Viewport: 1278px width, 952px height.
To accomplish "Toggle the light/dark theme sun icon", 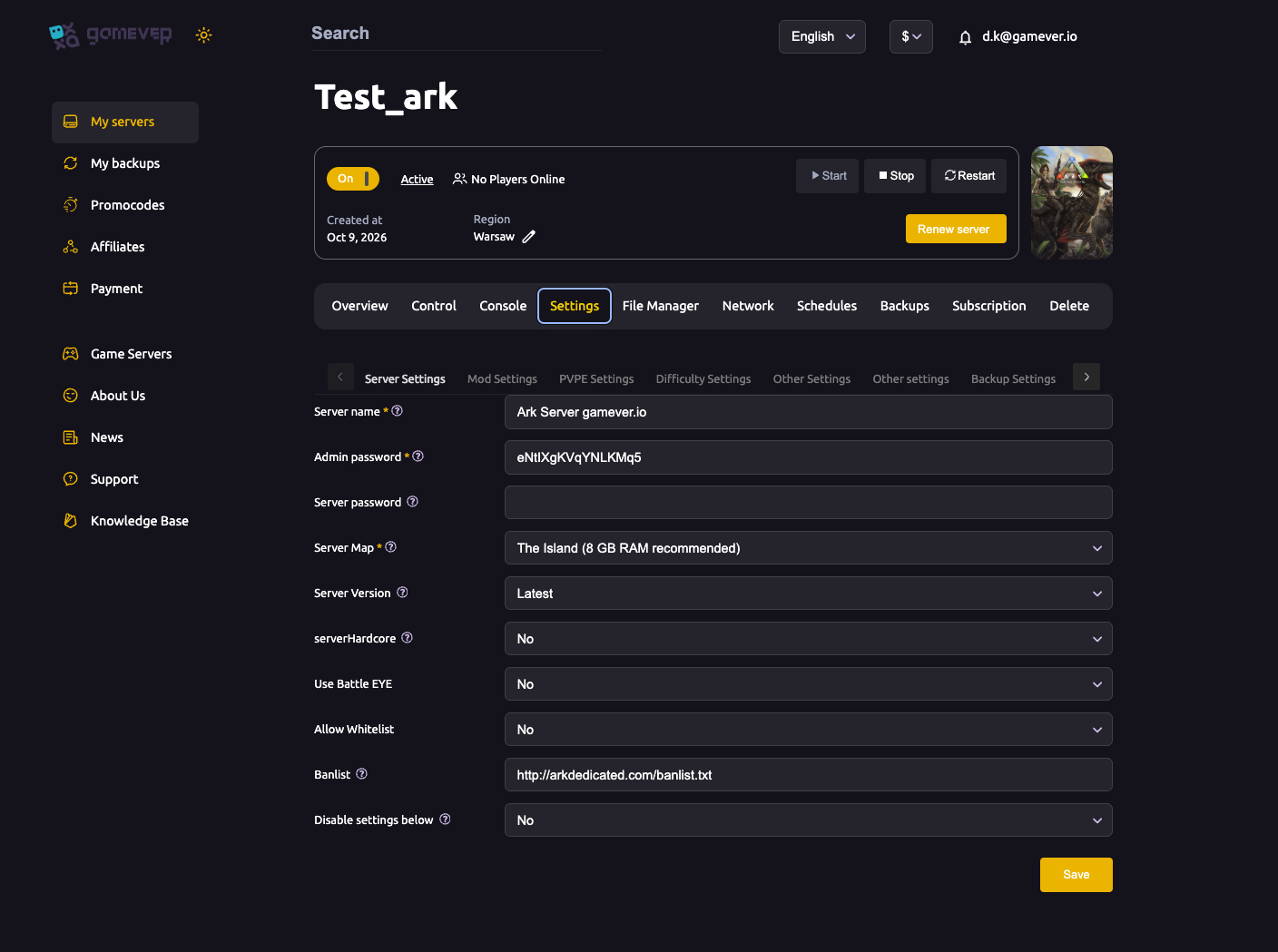I will tap(204, 35).
